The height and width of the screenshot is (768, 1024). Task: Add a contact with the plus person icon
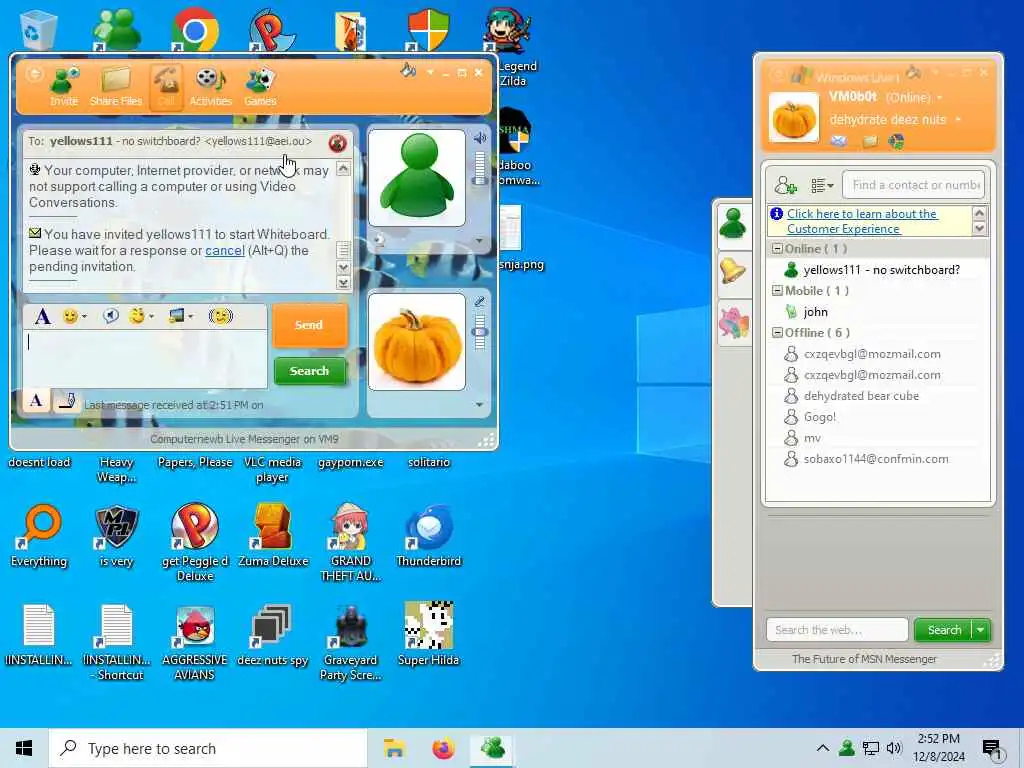click(785, 185)
